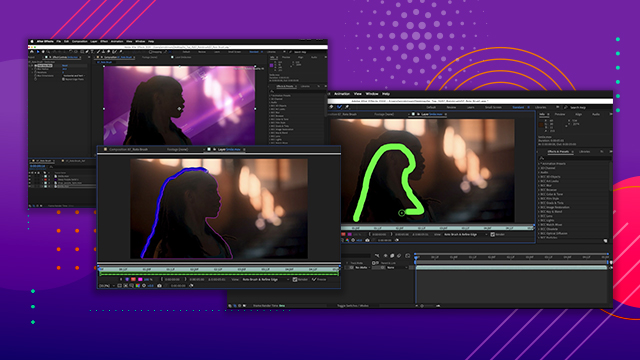Open the View dropdown in the blue-outline Layer panel
Image resolution: width=640 pixels, height=360 pixels.
[265, 280]
